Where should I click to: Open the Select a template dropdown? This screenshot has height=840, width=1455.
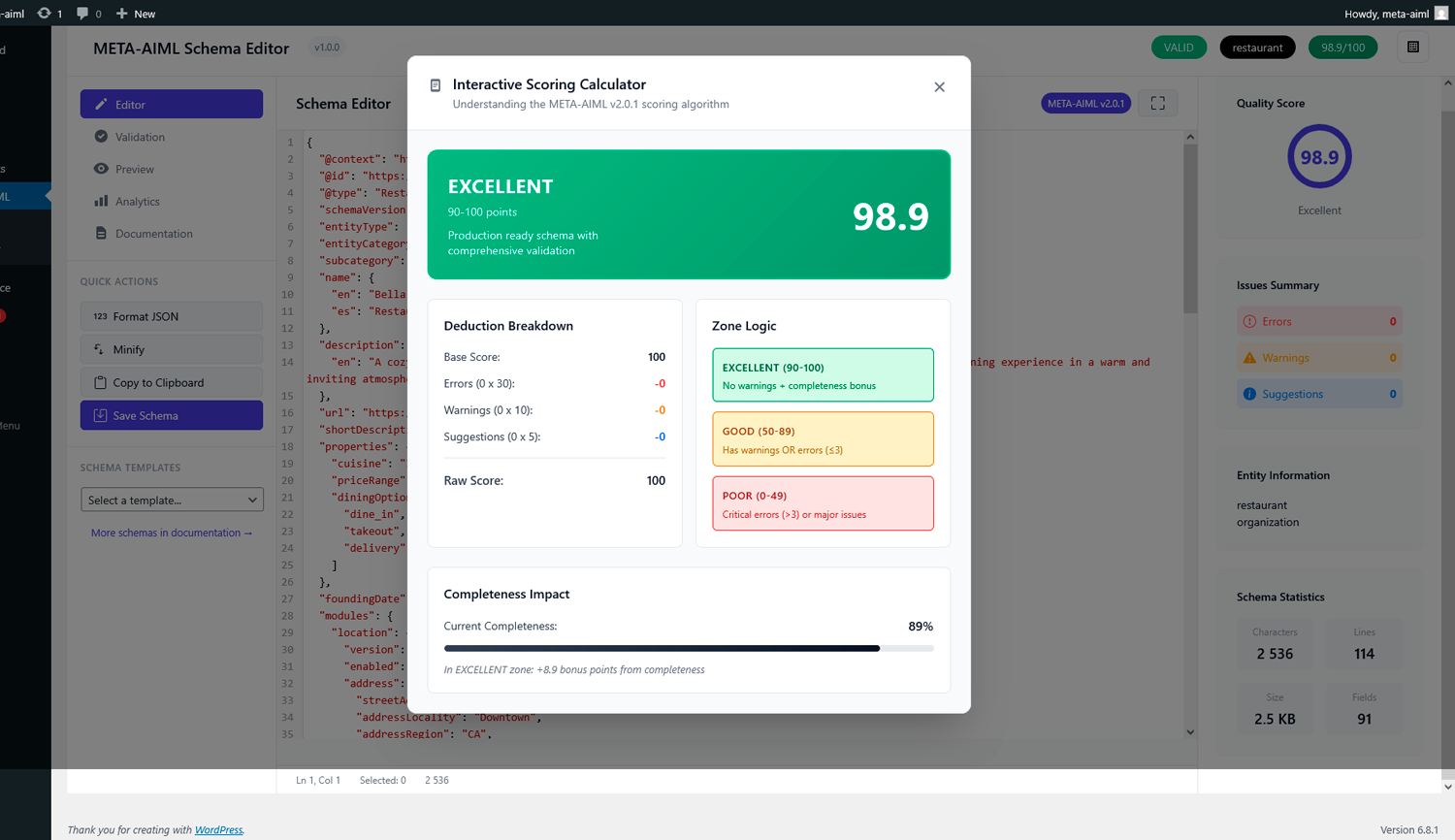(x=172, y=500)
